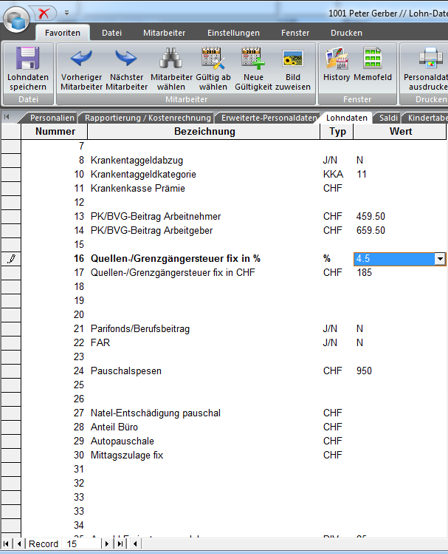Screen dimensions: 448x554
Task: Open the Wert dropdown arrow for row 16
Action: (440, 259)
